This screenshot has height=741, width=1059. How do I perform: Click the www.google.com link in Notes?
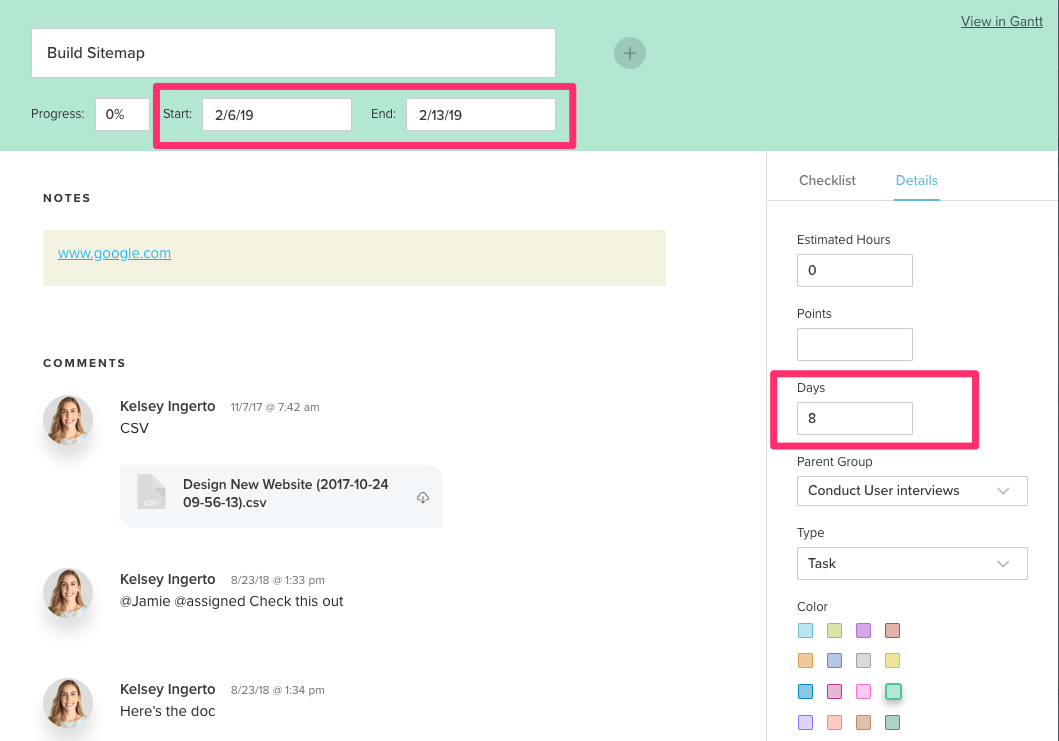114,253
